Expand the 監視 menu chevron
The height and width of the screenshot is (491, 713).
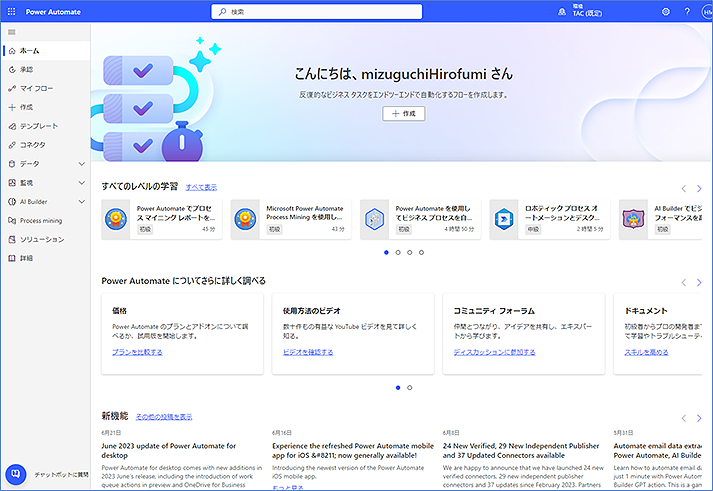(82, 183)
